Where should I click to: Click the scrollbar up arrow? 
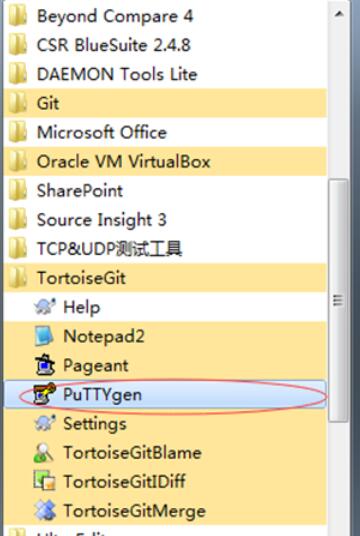click(x=338, y=14)
